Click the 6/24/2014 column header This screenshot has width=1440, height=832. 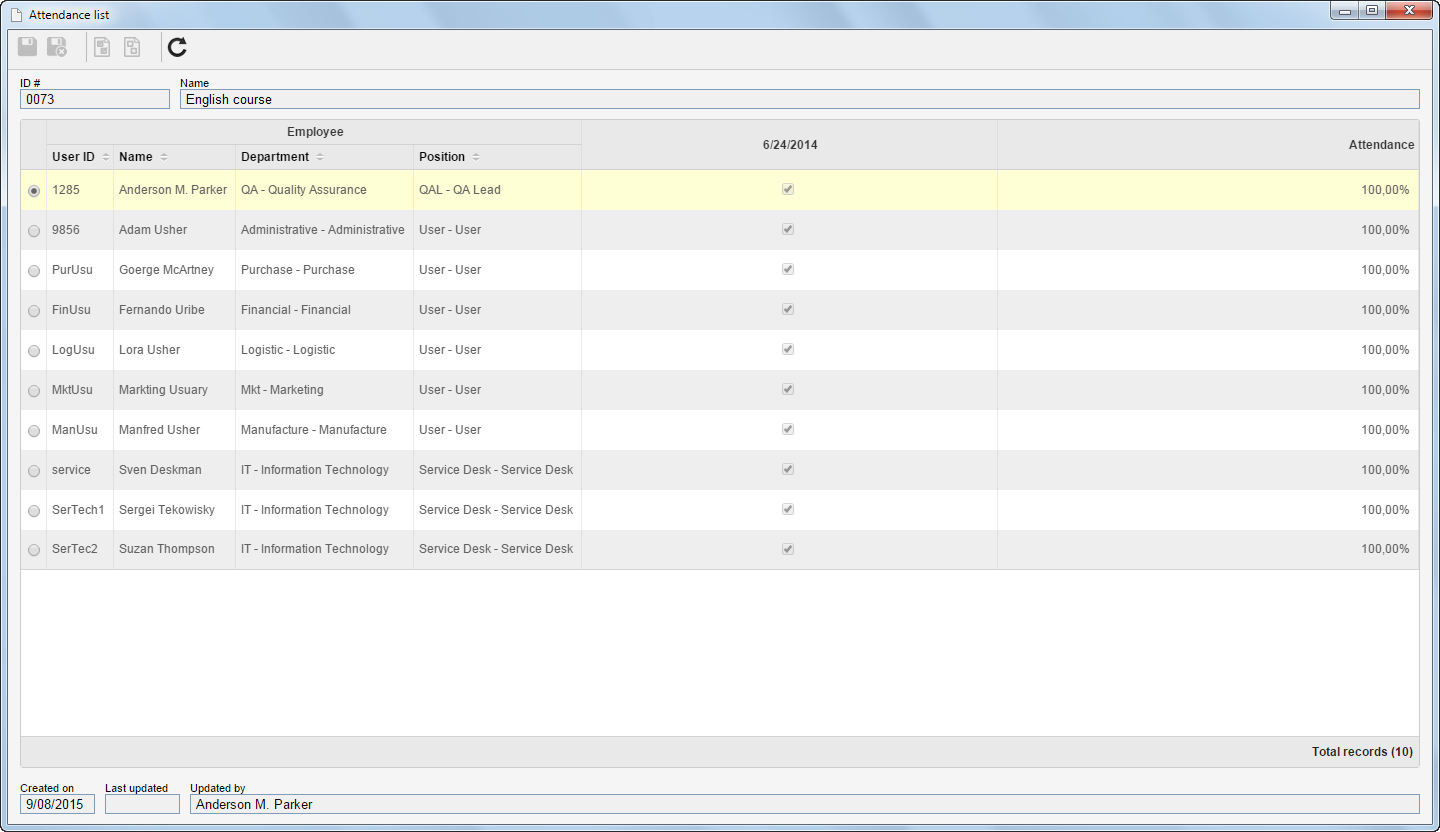[789, 145]
